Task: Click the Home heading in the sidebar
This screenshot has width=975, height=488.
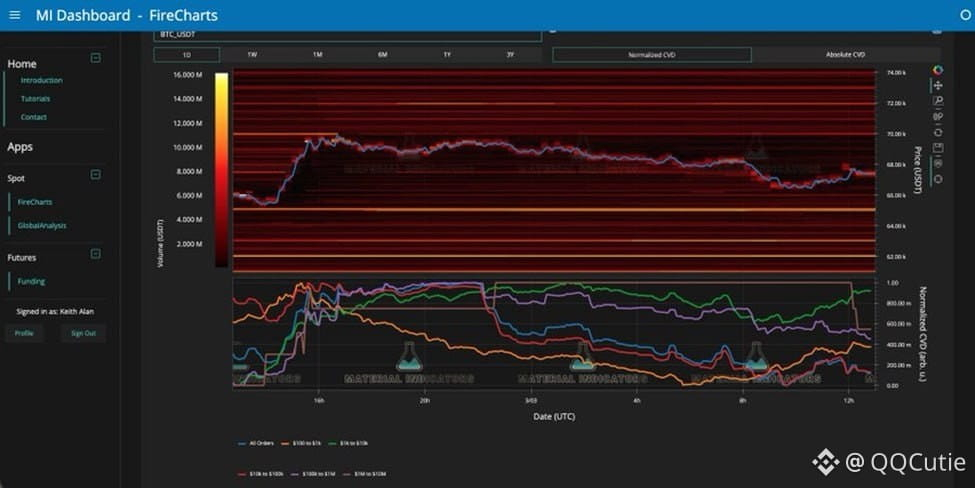Action: tap(22, 64)
